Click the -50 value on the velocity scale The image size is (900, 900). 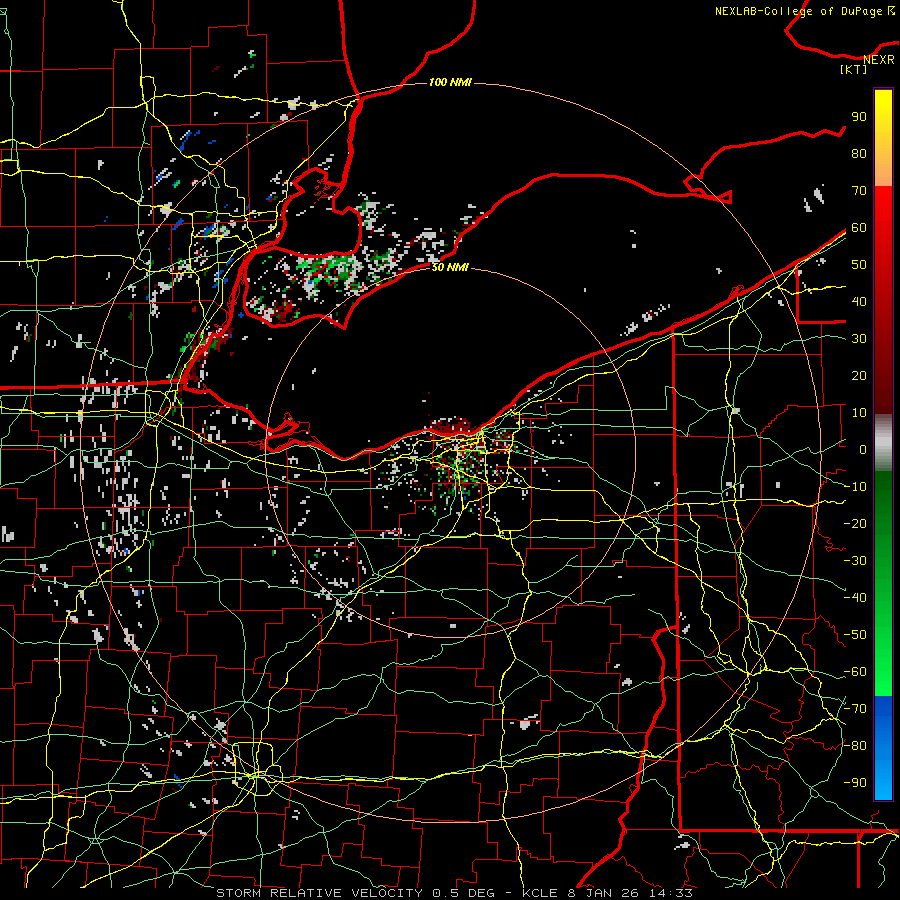pyautogui.click(x=855, y=635)
